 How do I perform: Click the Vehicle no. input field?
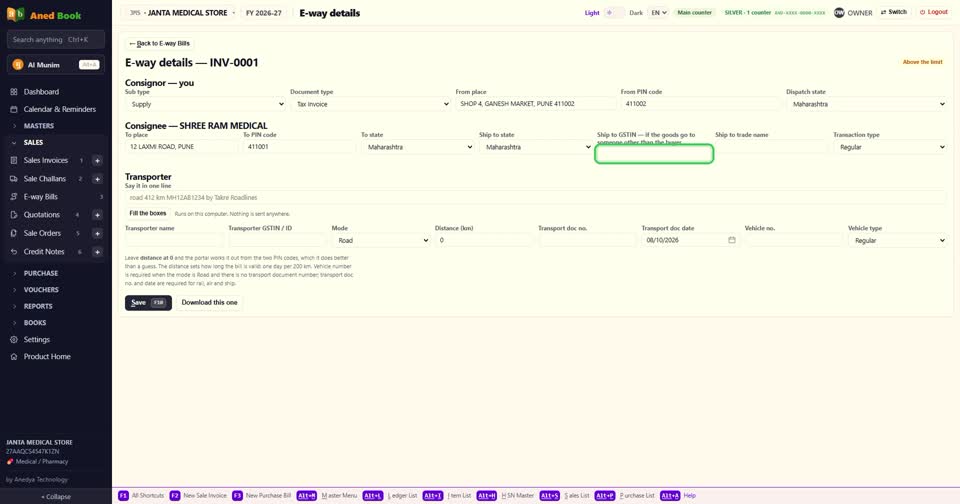[794, 241]
